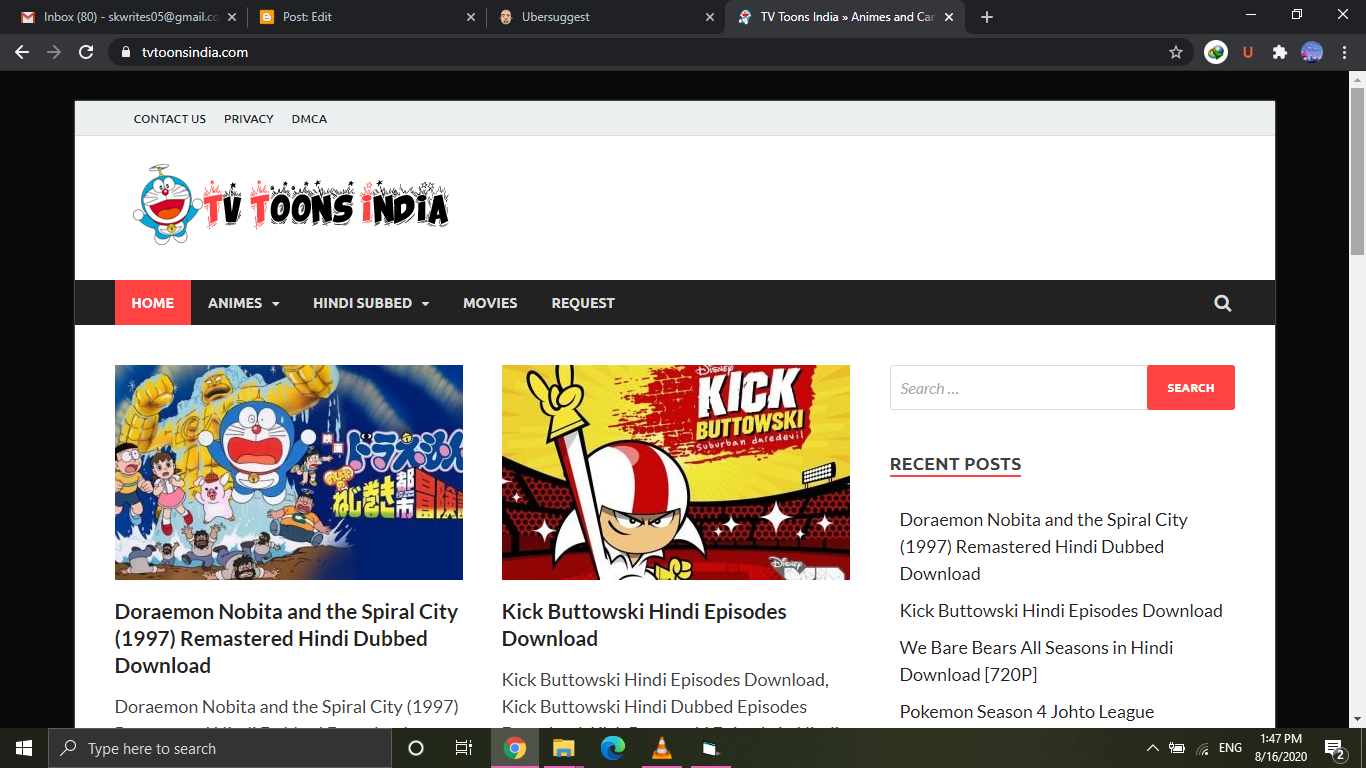
Task: Click the round colorful extension icon in toolbar
Action: 1216,52
